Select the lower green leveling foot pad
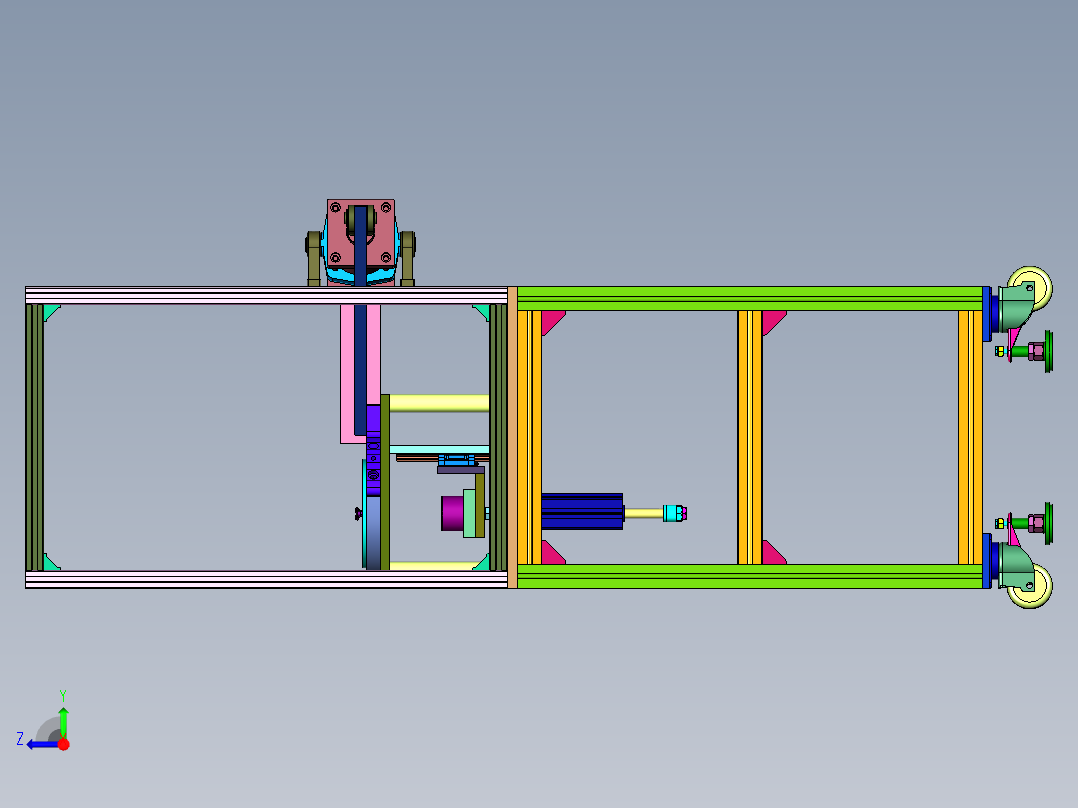 1048,523
